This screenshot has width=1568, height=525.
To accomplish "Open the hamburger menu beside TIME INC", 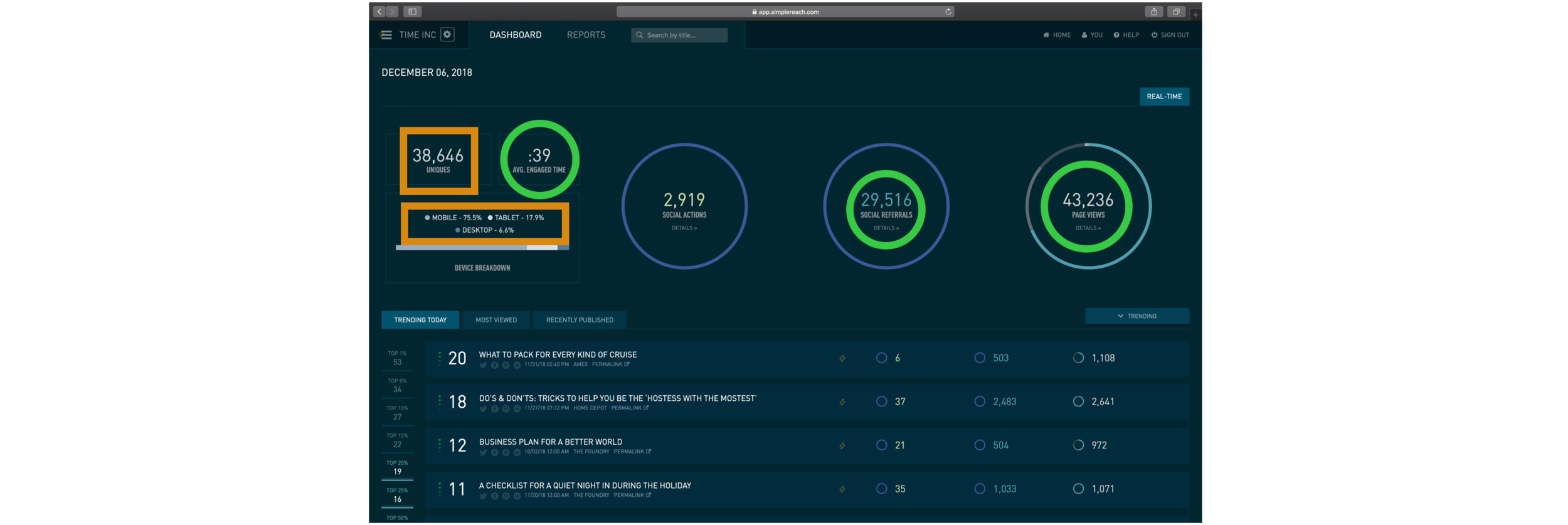I will point(386,35).
